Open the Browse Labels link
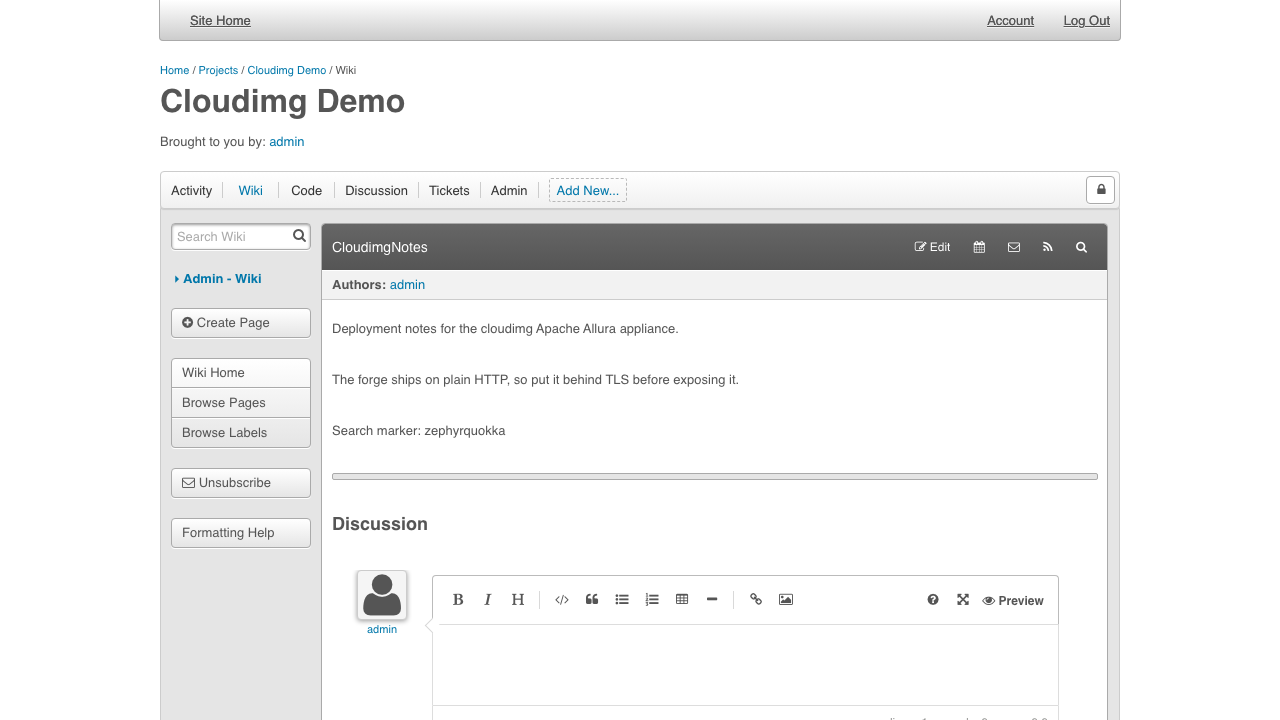 click(241, 433)
